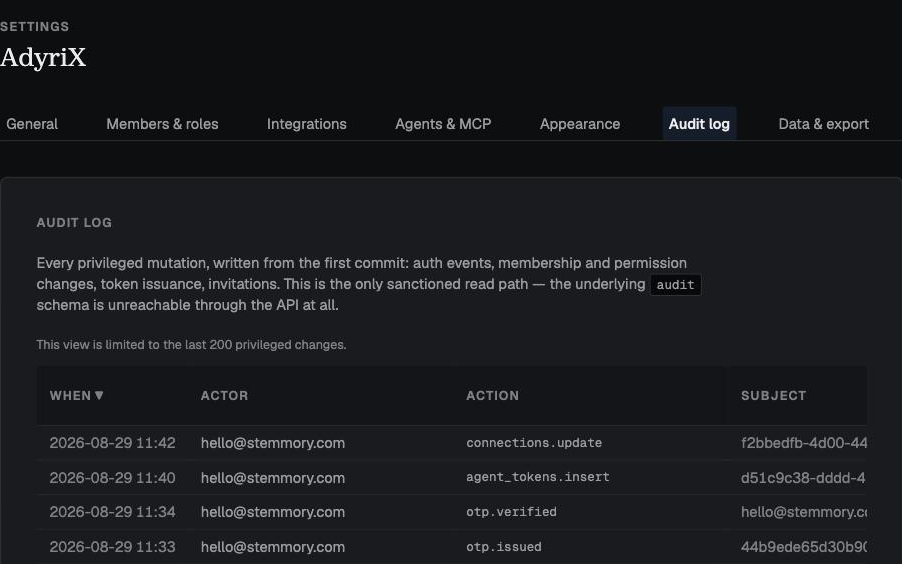Click the ACTOR column header

point(224,395)
